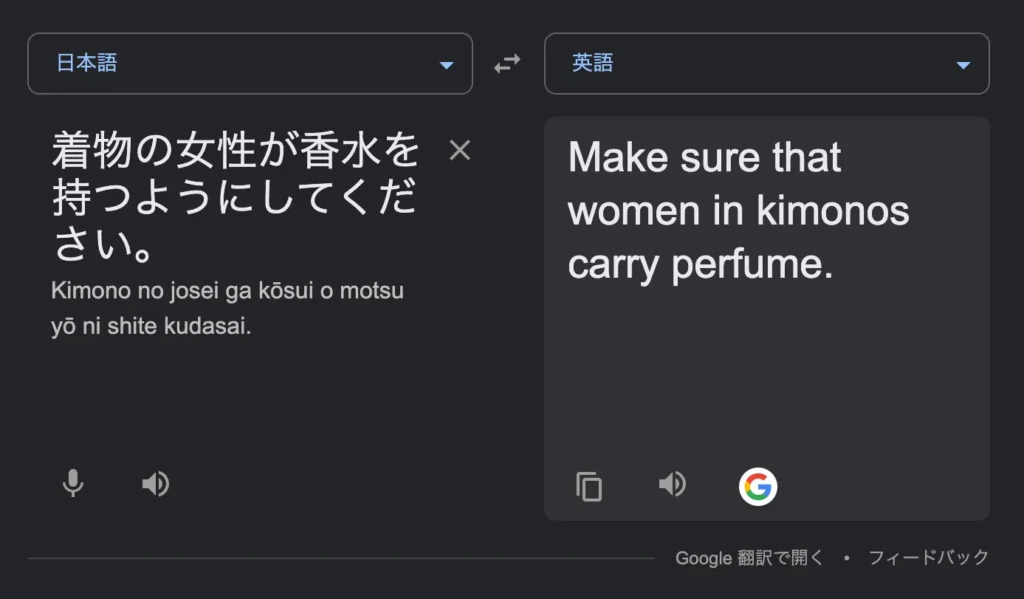Clear the Japanese source text with X
The image size is (1024, 599).
coord(459,150)
